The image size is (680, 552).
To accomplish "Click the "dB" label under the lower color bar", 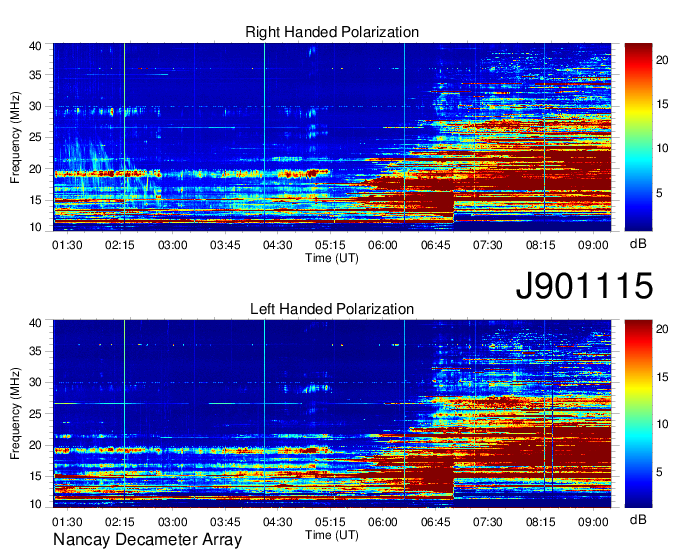I will [638, 520].
